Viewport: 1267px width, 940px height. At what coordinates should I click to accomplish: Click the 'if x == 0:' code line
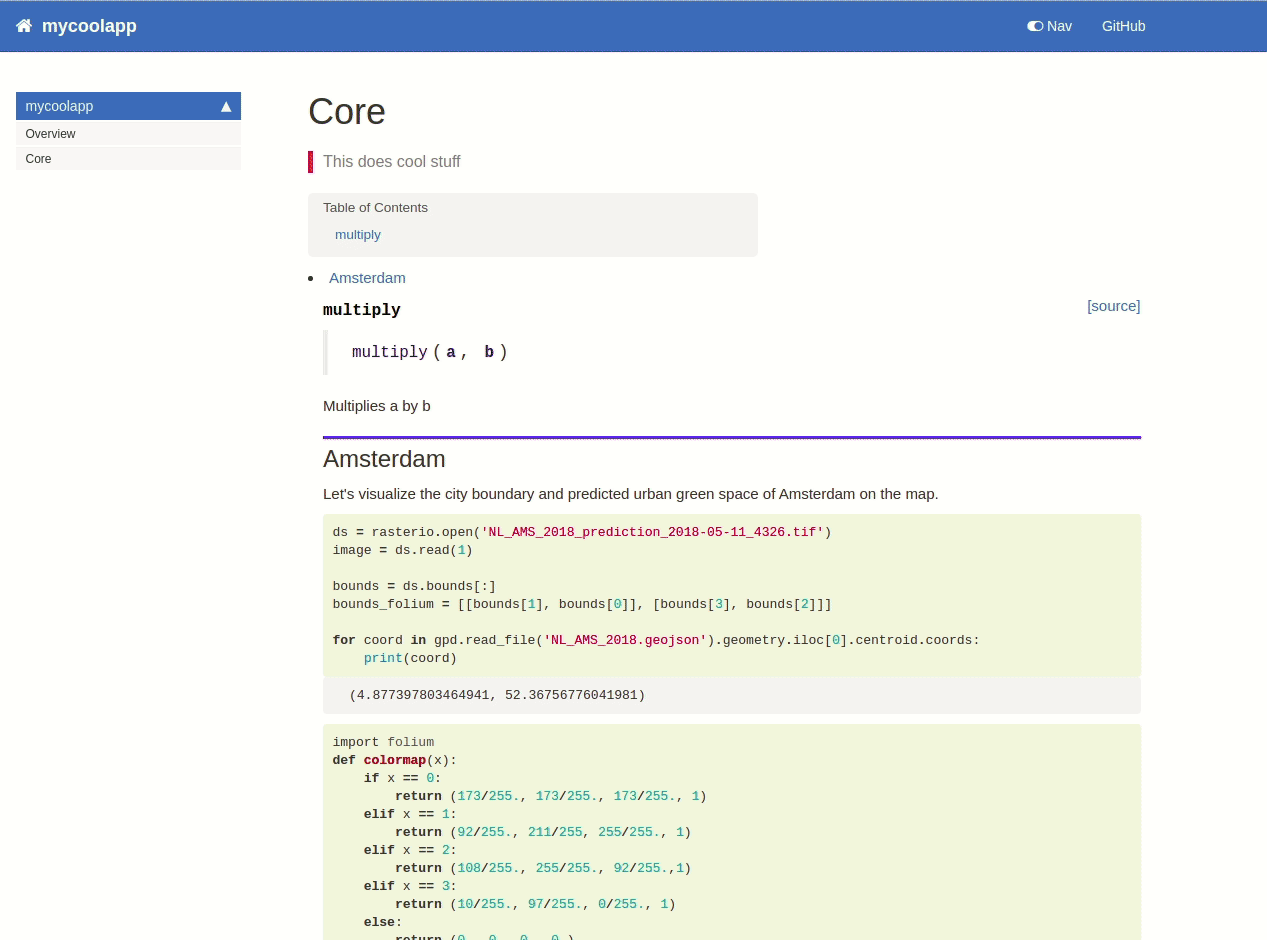pyautogui.click(x=402, y=778)
